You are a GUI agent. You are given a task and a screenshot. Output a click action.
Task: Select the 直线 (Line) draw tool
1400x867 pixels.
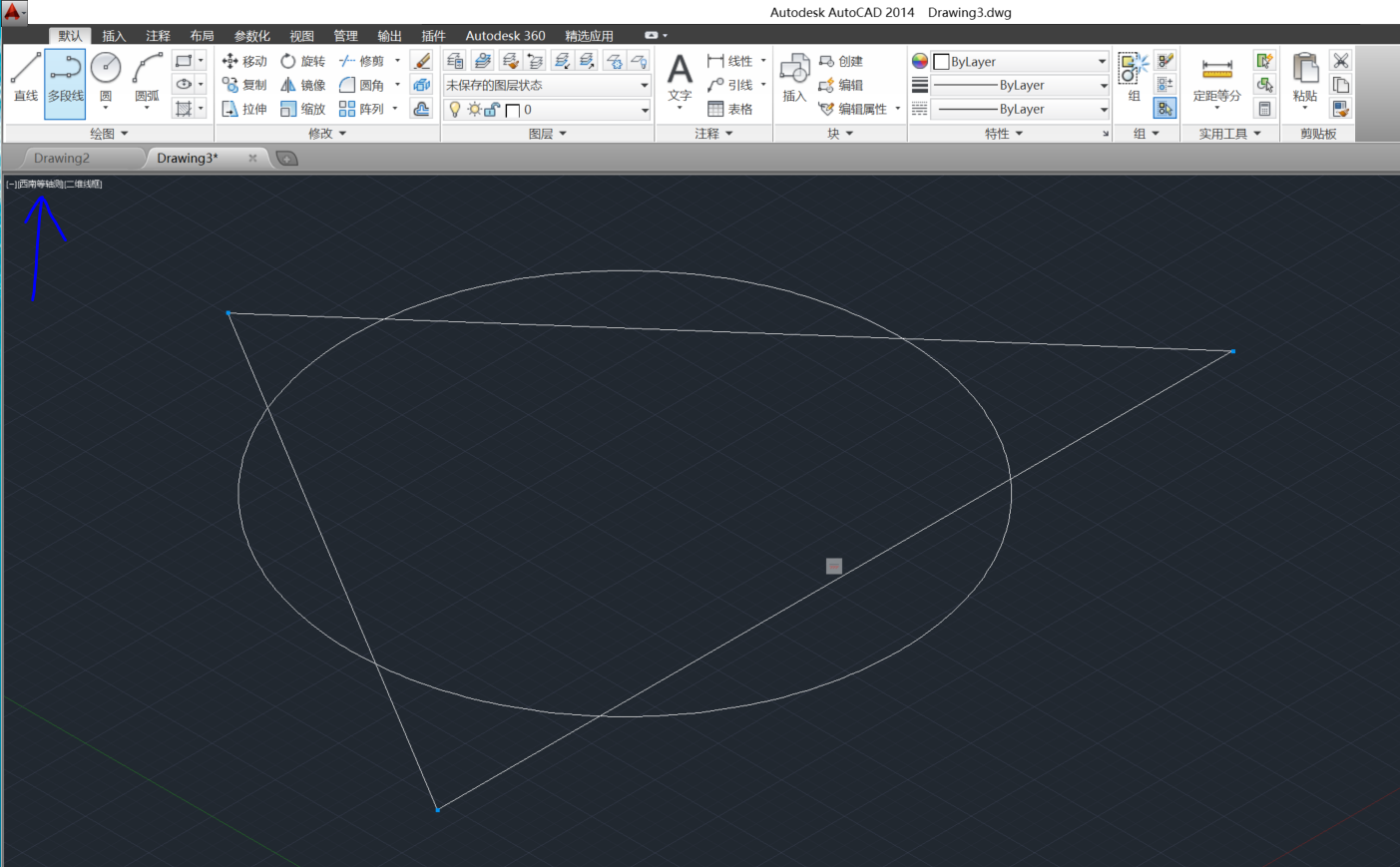25,78
